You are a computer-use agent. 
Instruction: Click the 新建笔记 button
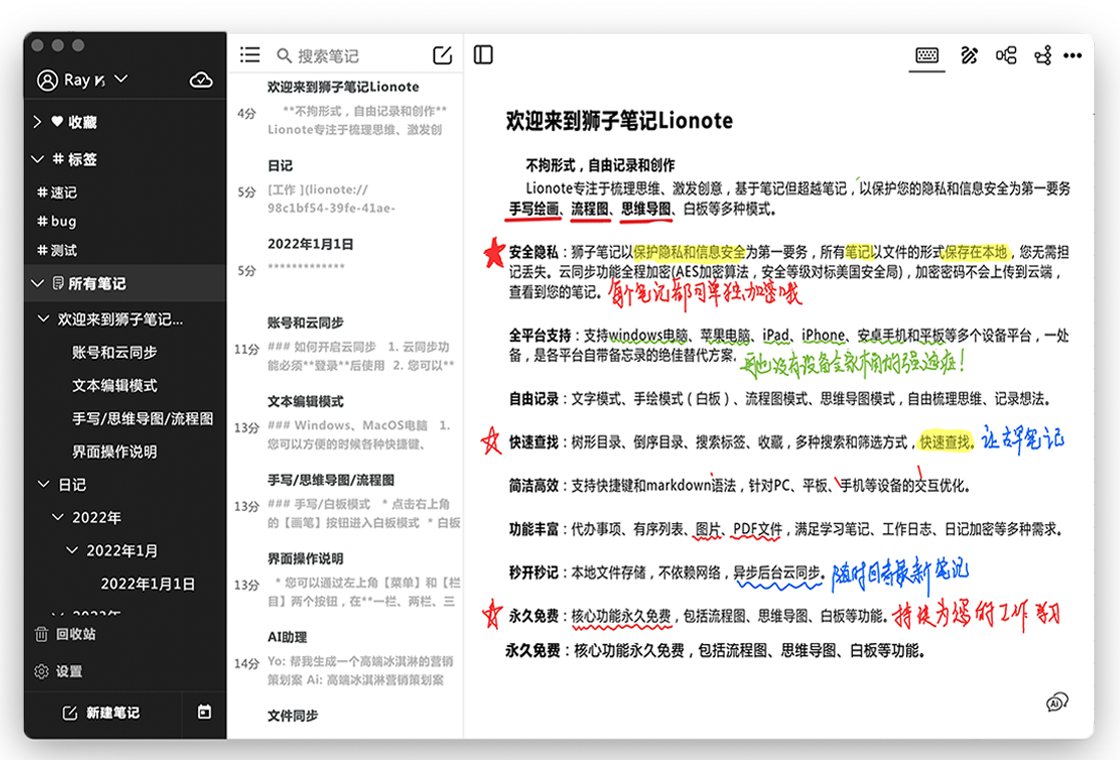[101, 712]
